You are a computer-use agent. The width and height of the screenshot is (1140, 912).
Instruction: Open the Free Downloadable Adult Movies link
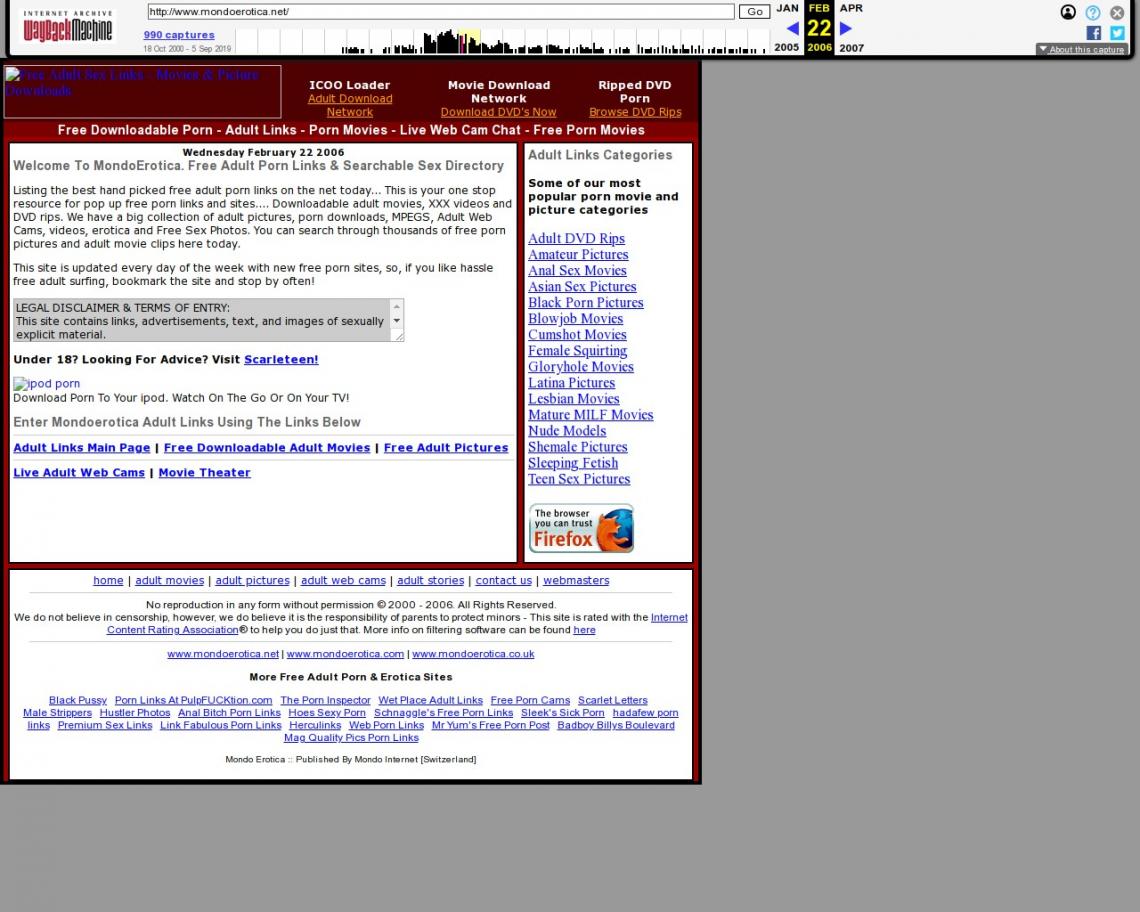click(267, 448)
